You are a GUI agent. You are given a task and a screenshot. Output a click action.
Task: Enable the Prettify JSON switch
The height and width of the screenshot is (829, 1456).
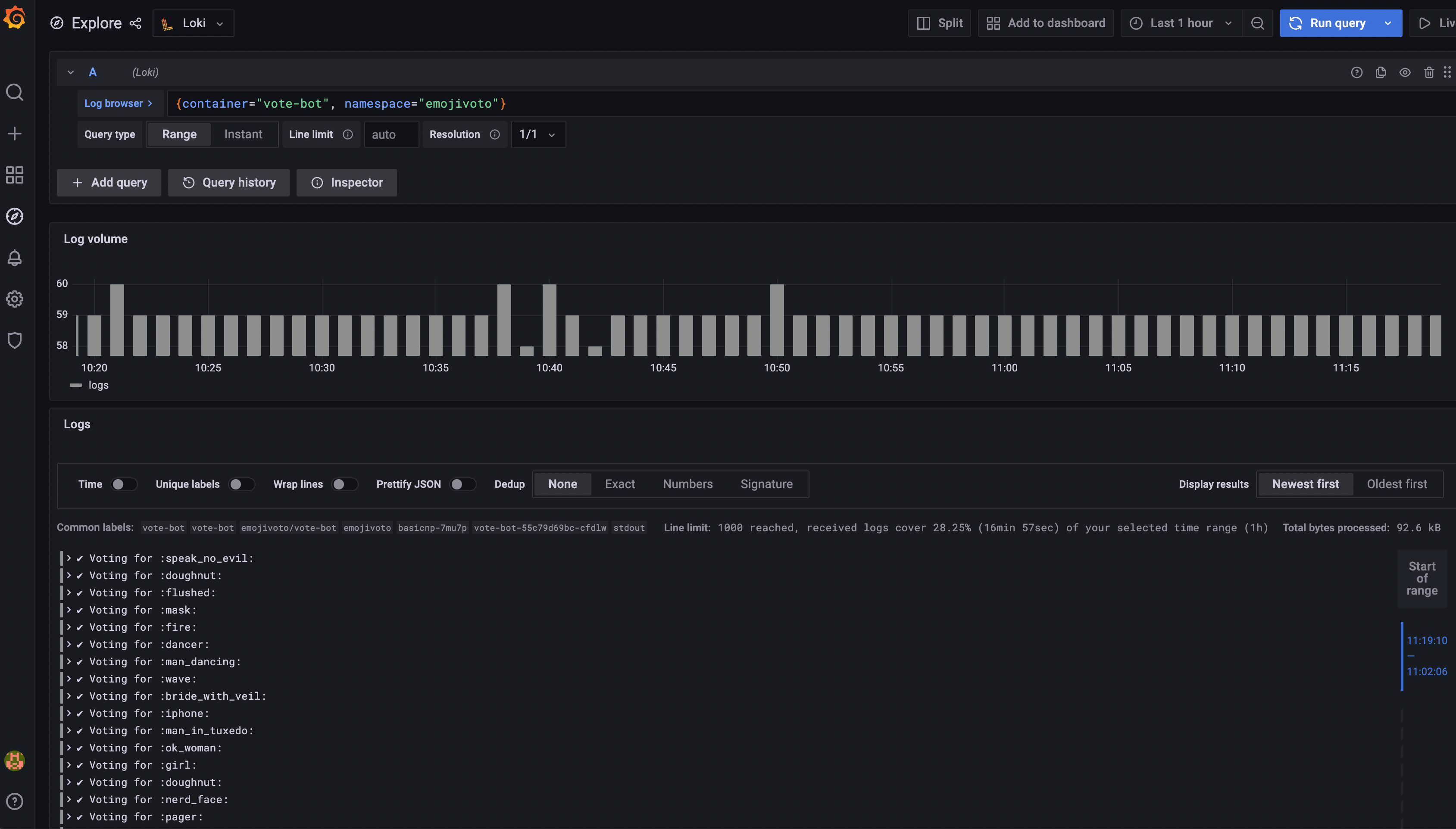[462, 485]
